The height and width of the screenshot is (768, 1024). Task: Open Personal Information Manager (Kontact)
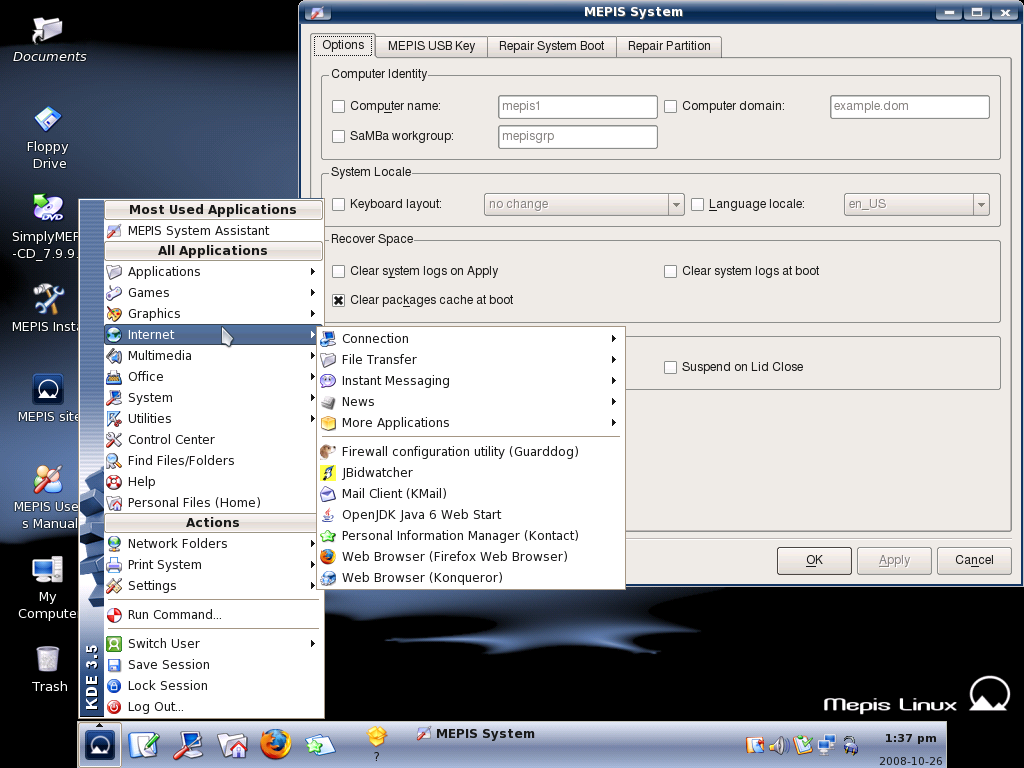tap(470, 536)
